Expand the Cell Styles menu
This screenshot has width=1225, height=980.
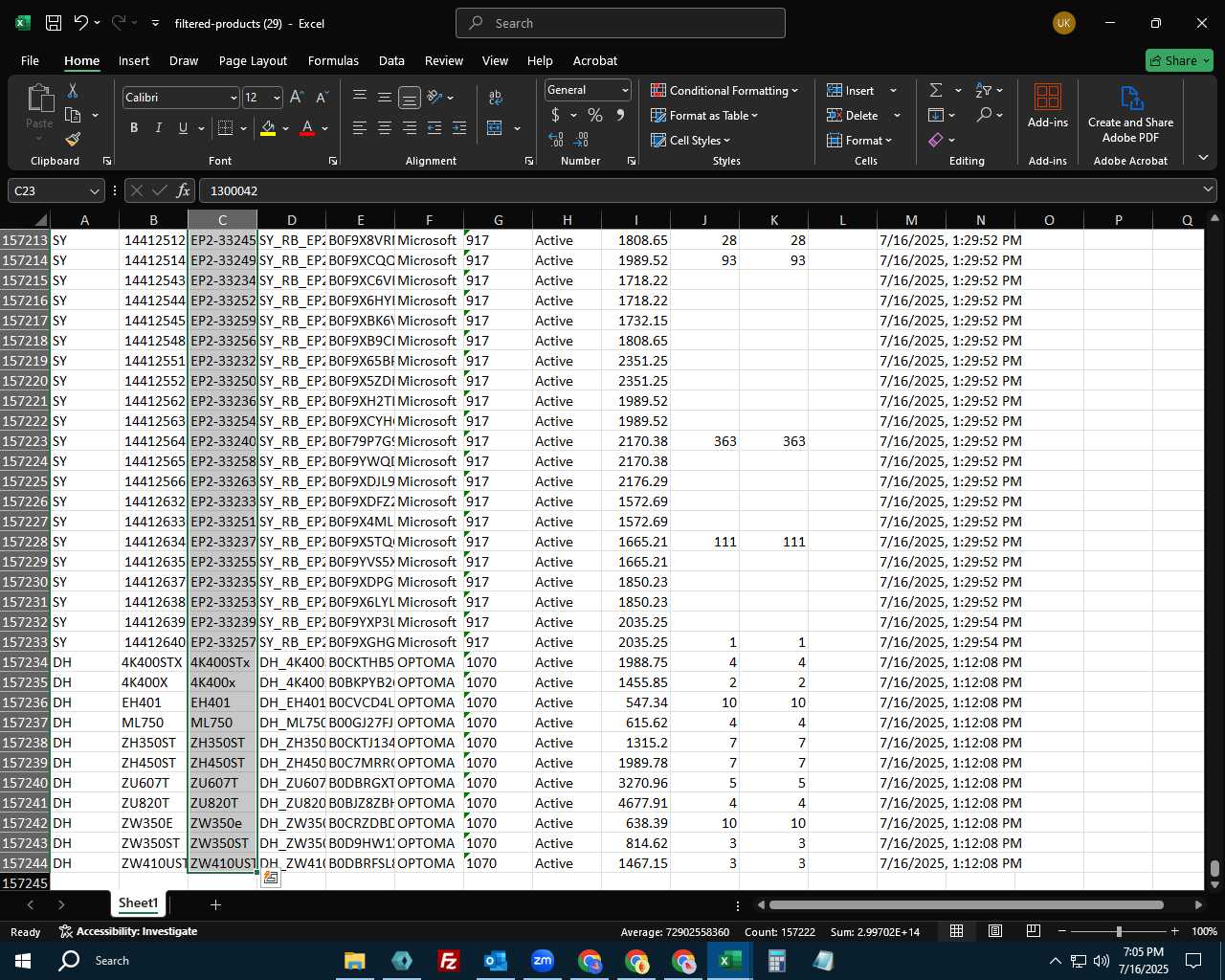(x=690, y=140)
